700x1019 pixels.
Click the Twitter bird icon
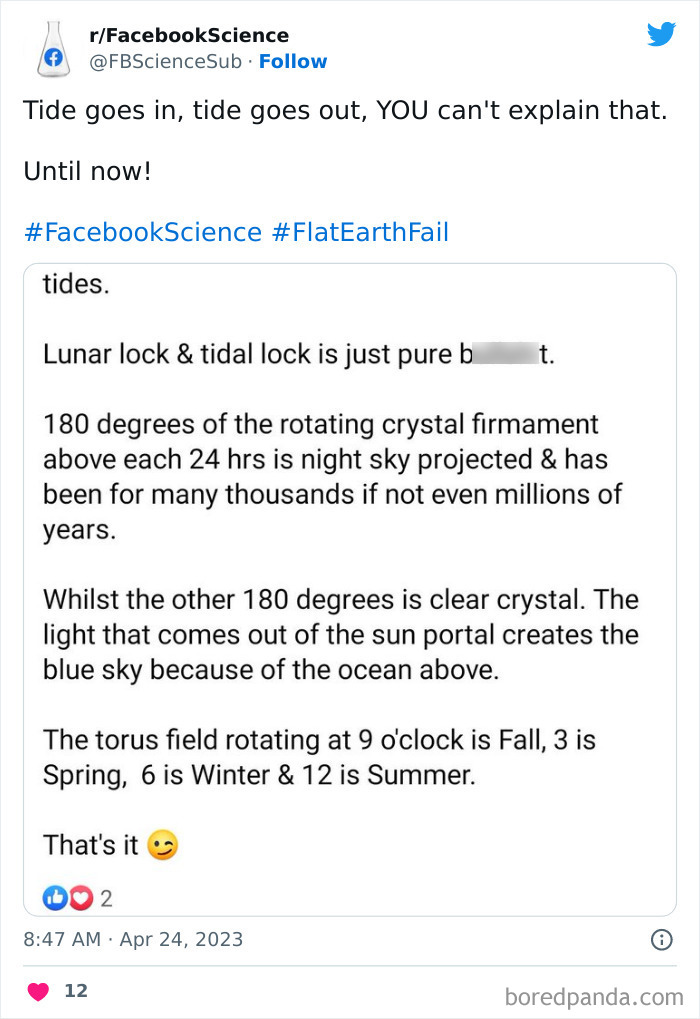662,34
